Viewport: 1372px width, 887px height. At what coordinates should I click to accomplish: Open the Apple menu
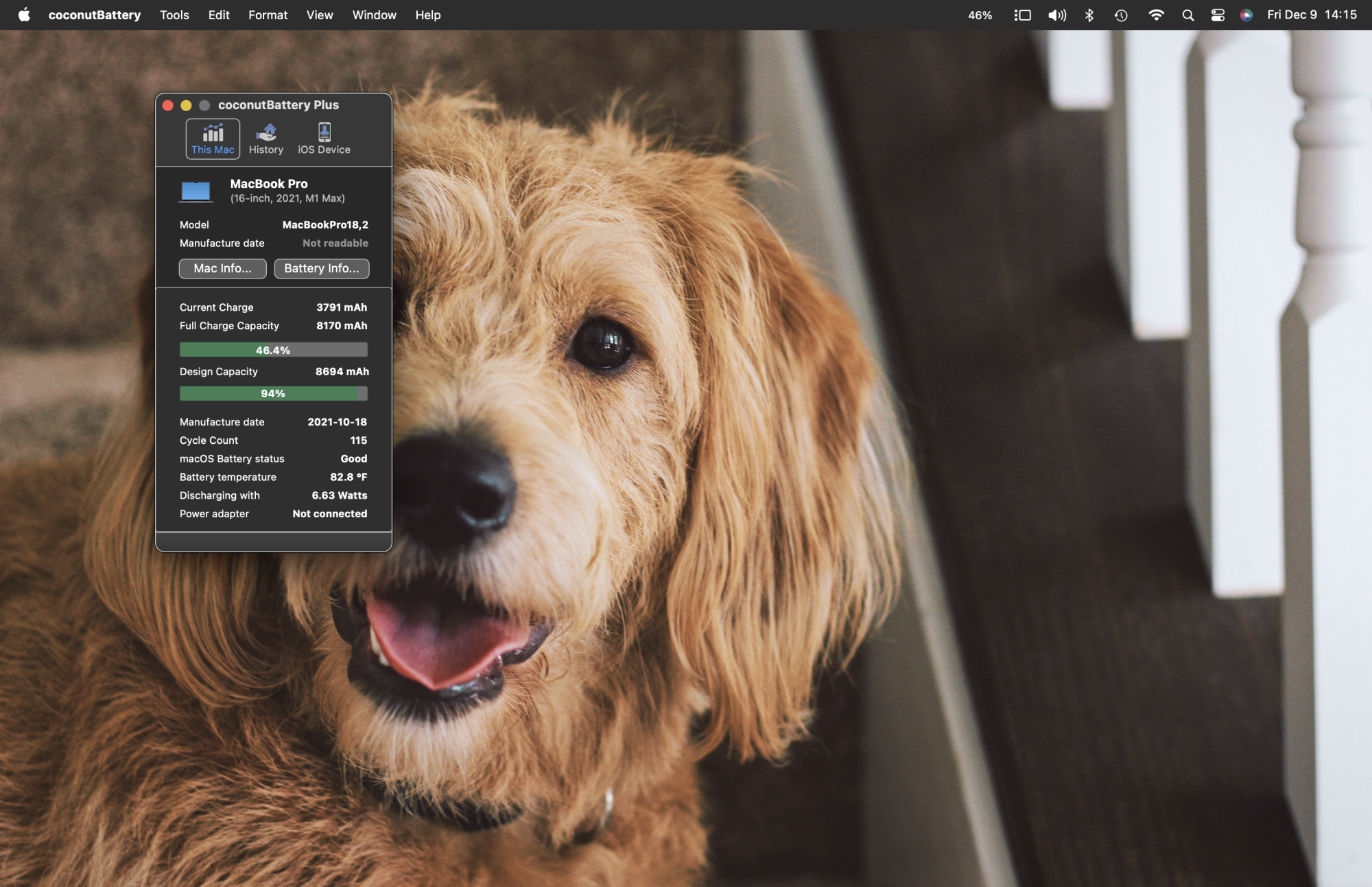coord(24,15)
